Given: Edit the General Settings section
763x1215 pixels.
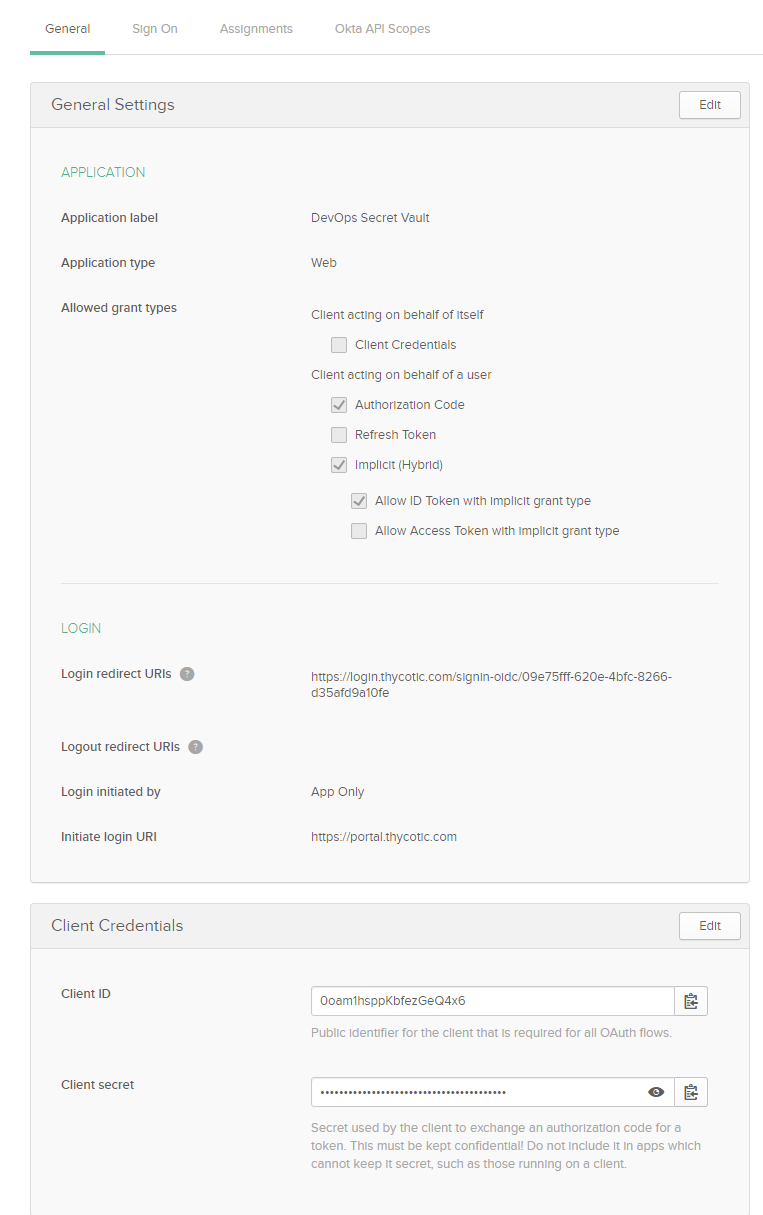Looking at the screenshot, I should click(x=709, y=105).
